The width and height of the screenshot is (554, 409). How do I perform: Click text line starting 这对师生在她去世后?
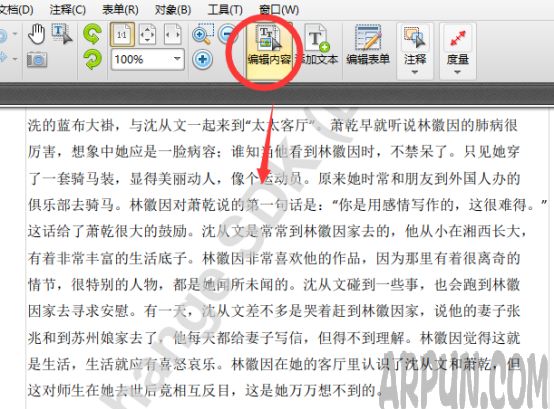click(x=206, y=391)
